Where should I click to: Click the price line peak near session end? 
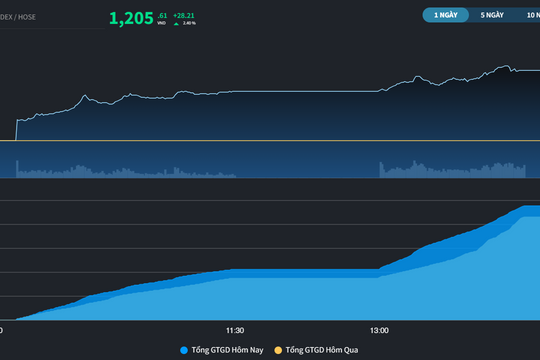coord(506,65)
